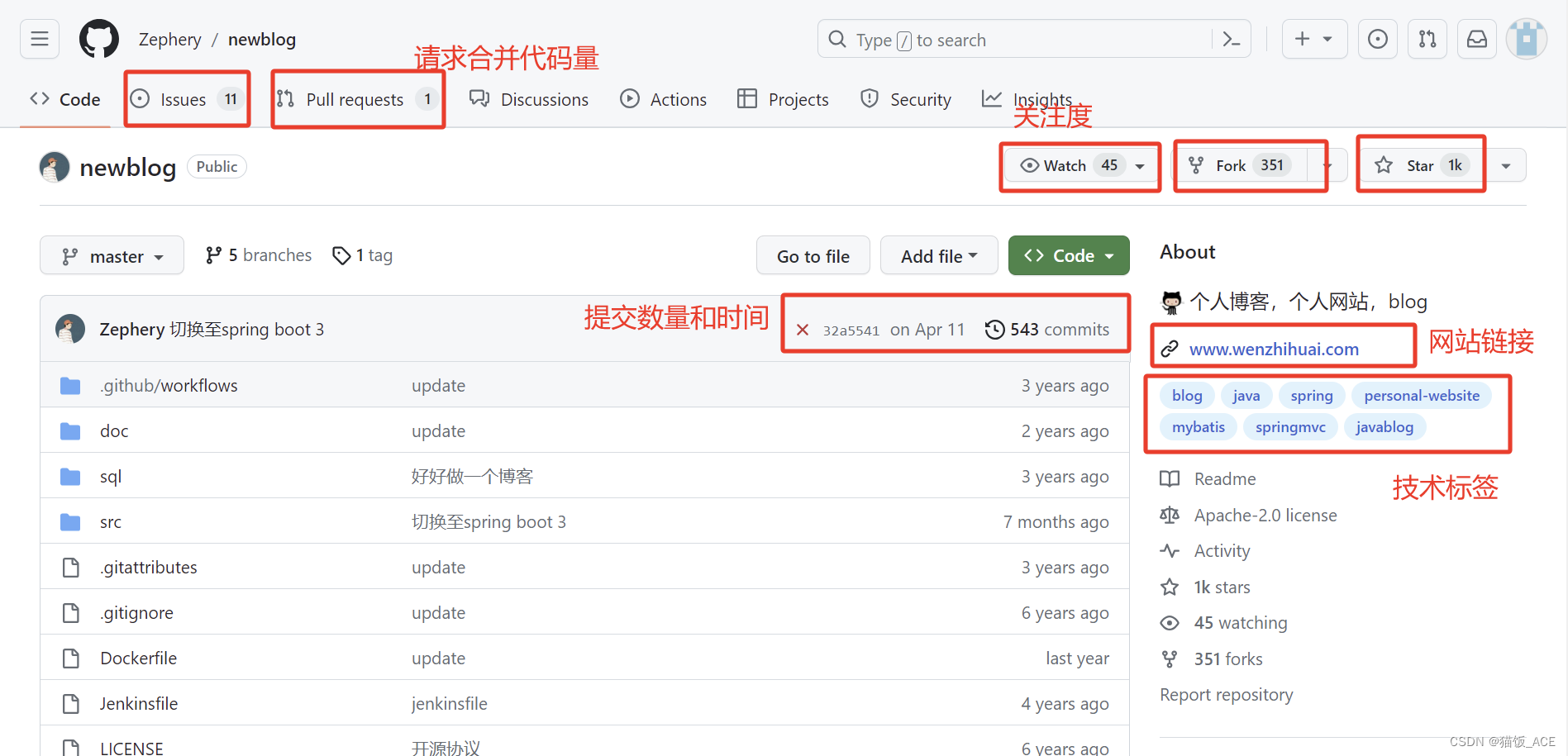
Task: Click the GitHub octocat logo
Action: [99, 39]
